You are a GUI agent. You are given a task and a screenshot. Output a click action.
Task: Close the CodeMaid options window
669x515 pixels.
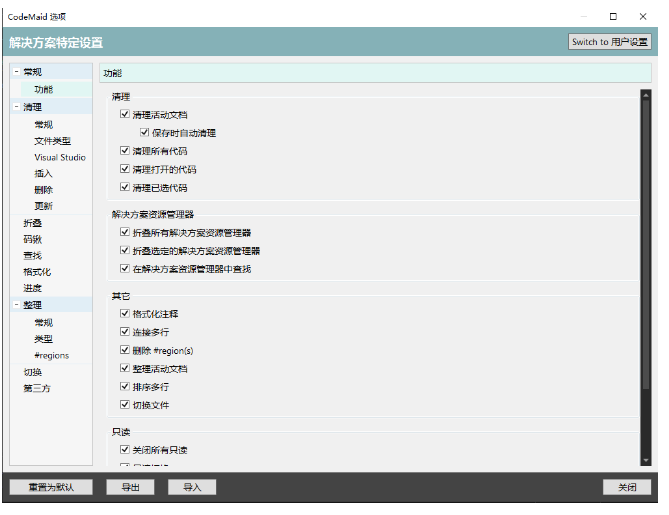pos(643,16)
